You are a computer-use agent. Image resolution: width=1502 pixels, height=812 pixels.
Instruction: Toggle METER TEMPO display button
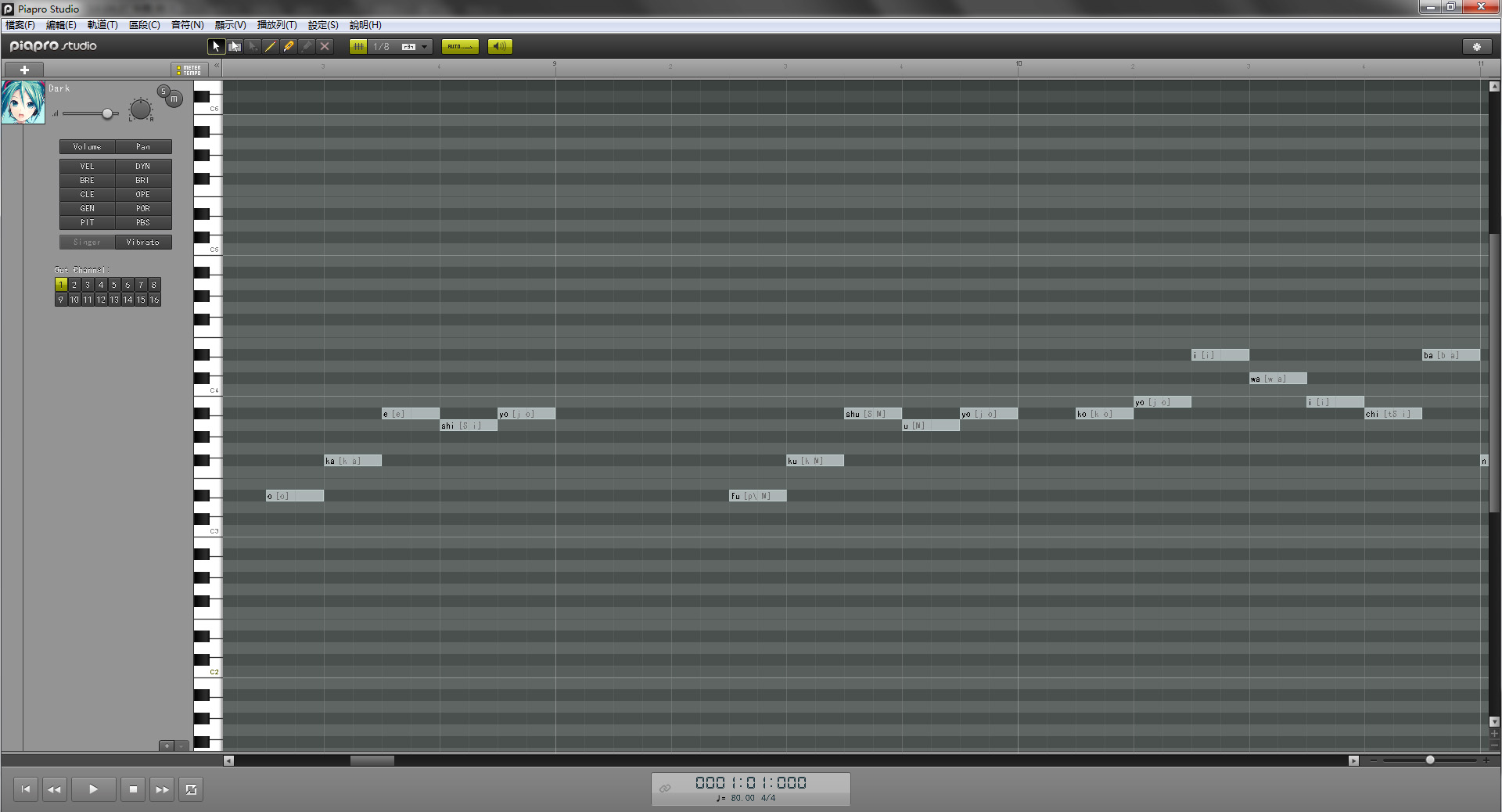(189, 70)
